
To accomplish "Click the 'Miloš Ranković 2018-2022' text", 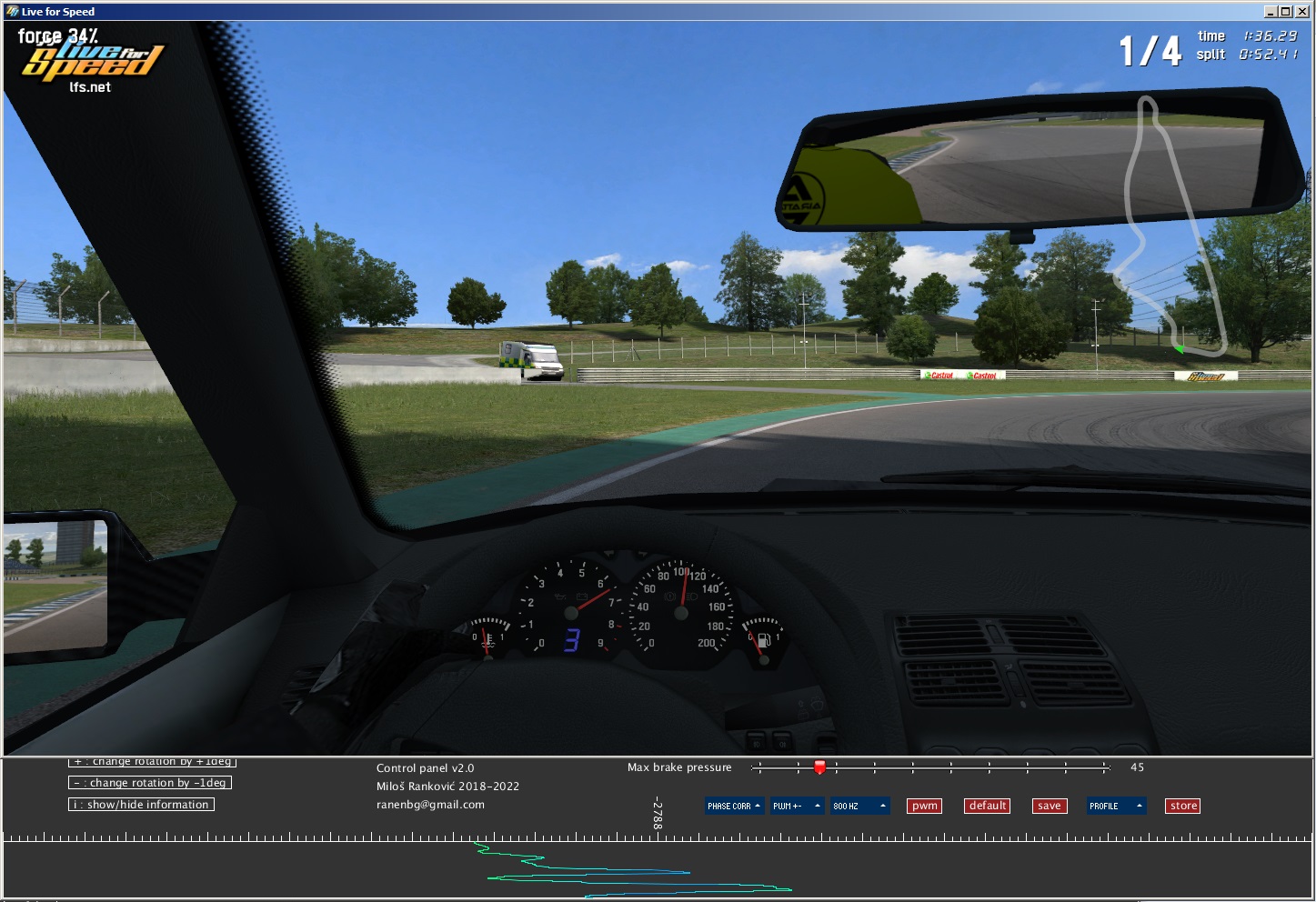I will [x=447, y=787].
